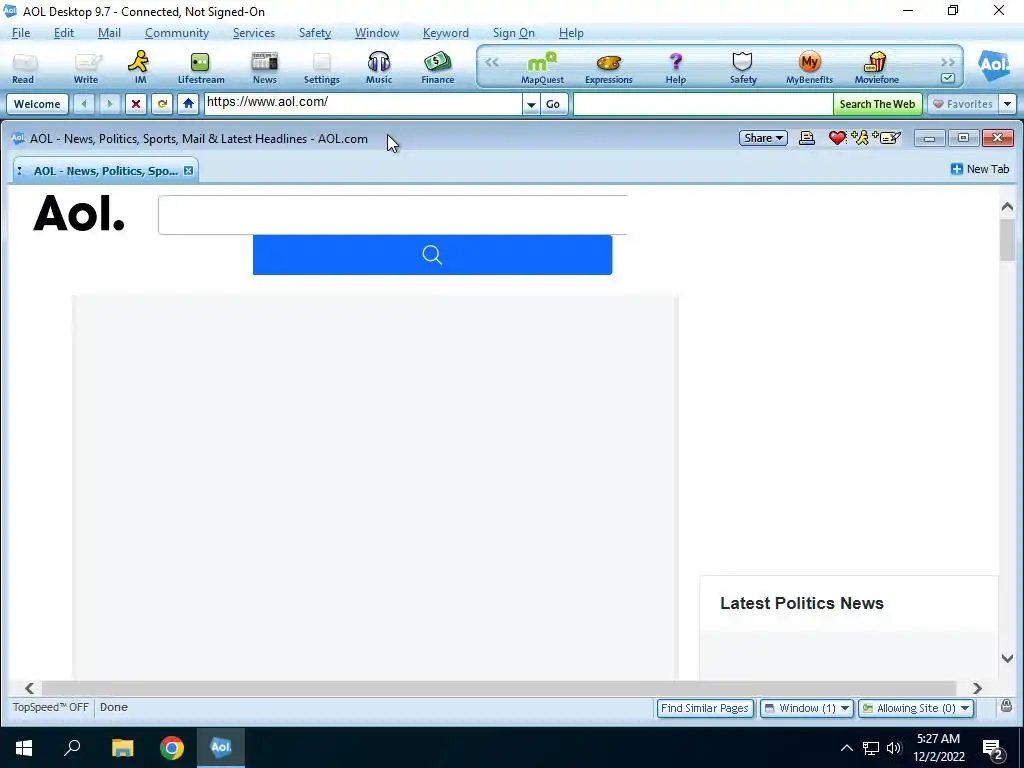This screenshot has height=768, width=1024.
Task: Click the Write mail icon
Action: [86, 68]
